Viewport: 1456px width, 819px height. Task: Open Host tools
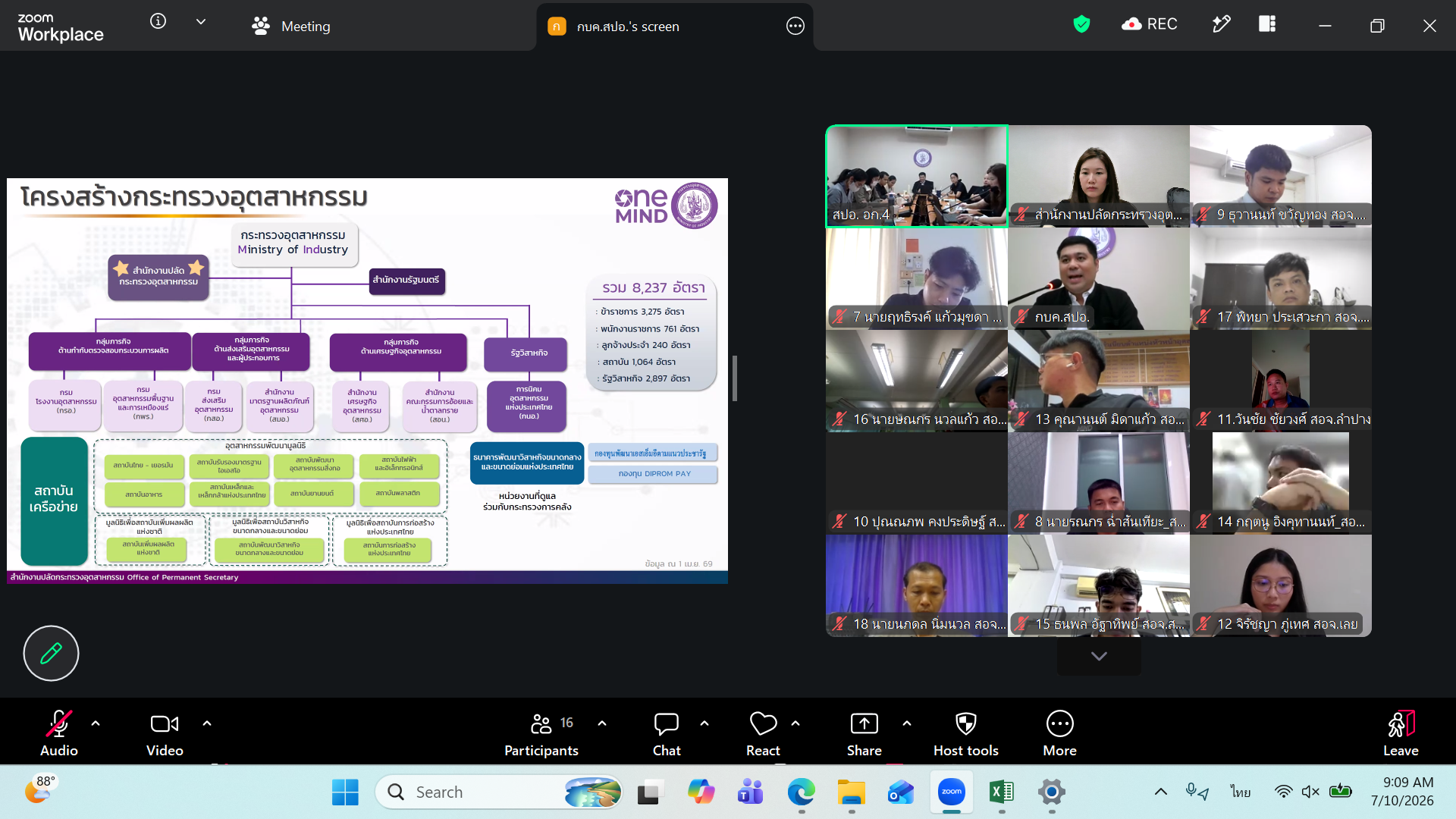(966, 733)
